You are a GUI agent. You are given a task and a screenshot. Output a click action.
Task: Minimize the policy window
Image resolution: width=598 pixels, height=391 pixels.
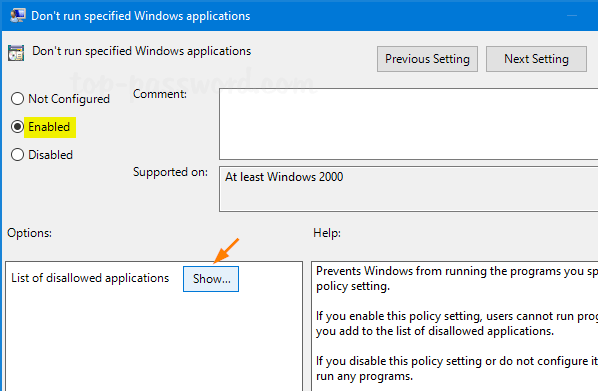coord(572,16)
